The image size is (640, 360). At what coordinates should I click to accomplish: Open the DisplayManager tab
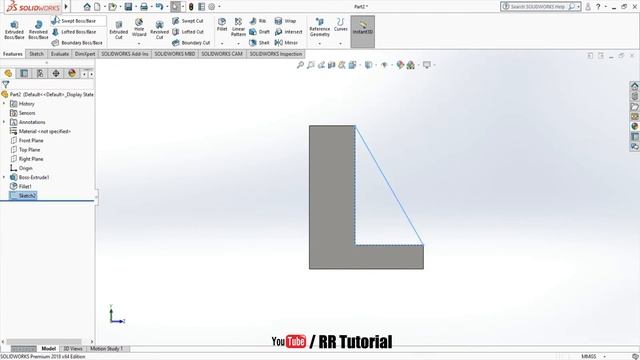click(72, 73)
